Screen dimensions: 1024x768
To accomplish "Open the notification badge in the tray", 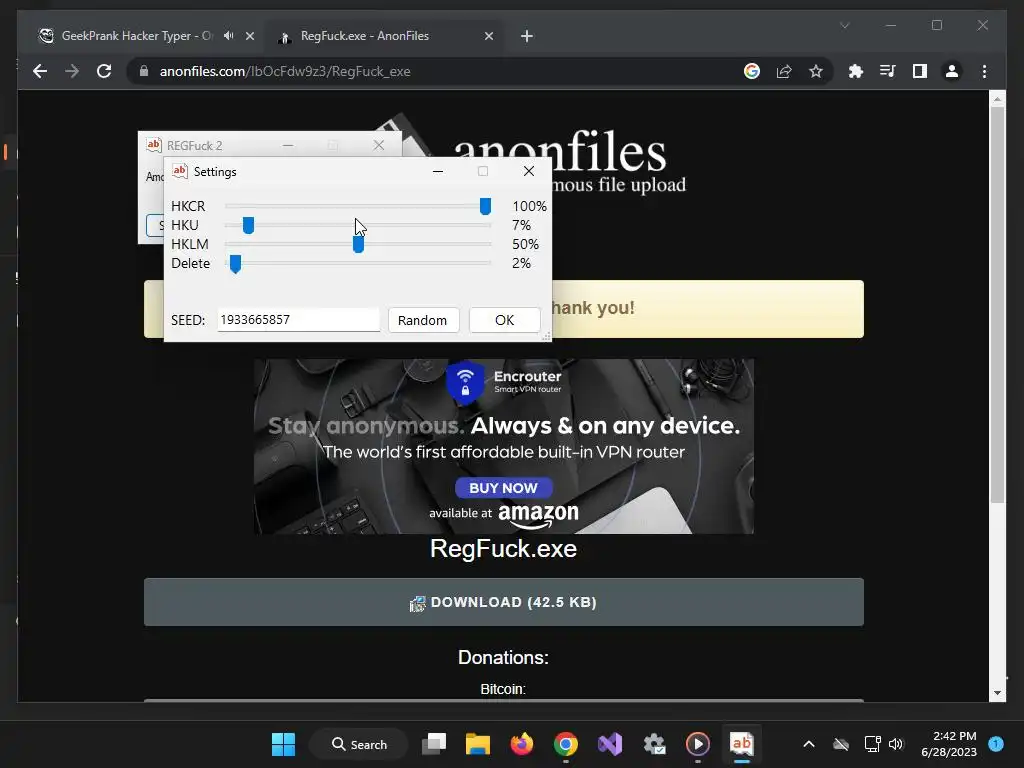I will click(996, 744).
